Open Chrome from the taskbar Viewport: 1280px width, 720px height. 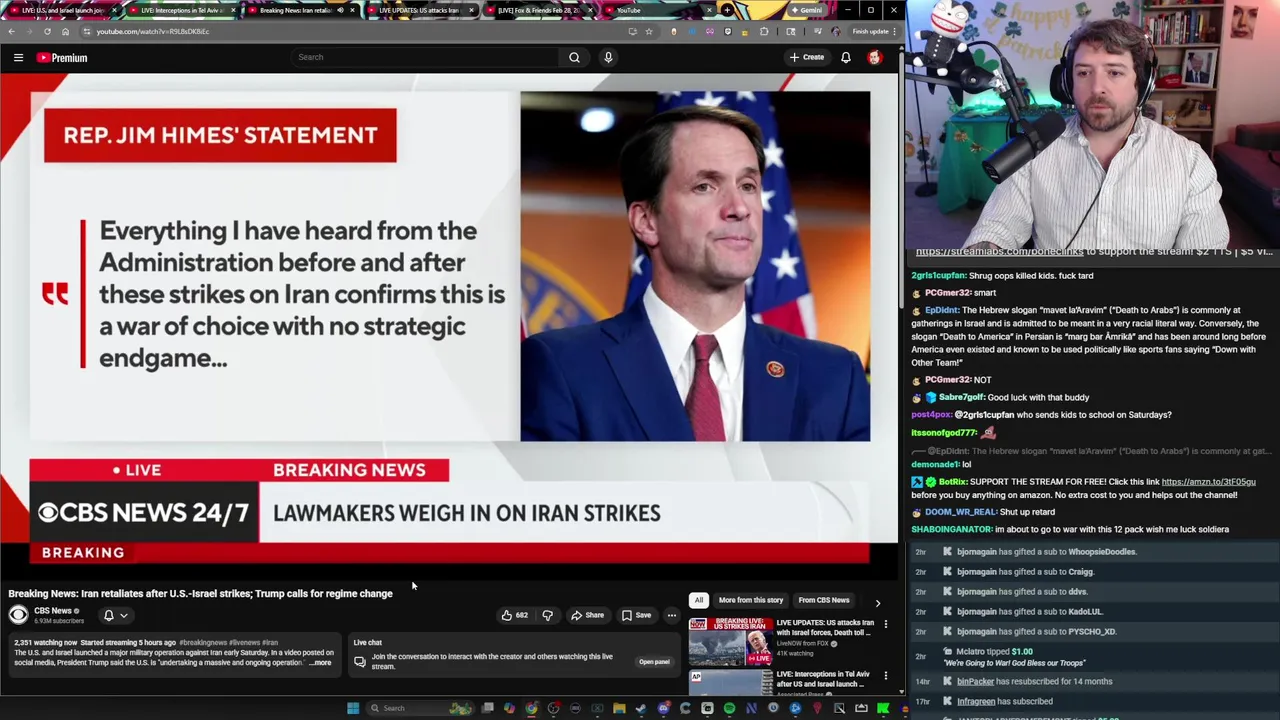coord(531,708)
